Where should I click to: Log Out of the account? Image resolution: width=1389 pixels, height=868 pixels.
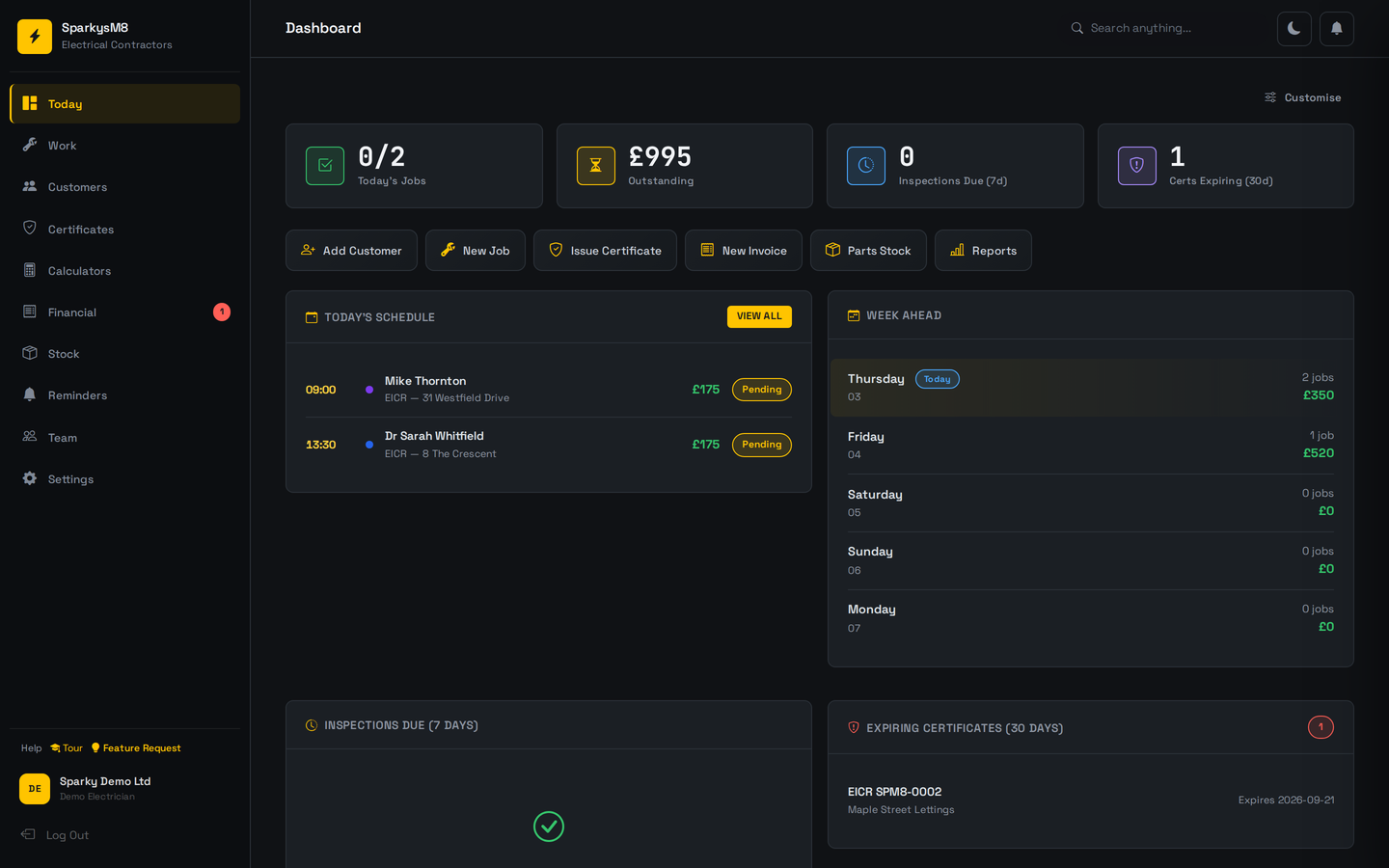(x=56, y=835)
